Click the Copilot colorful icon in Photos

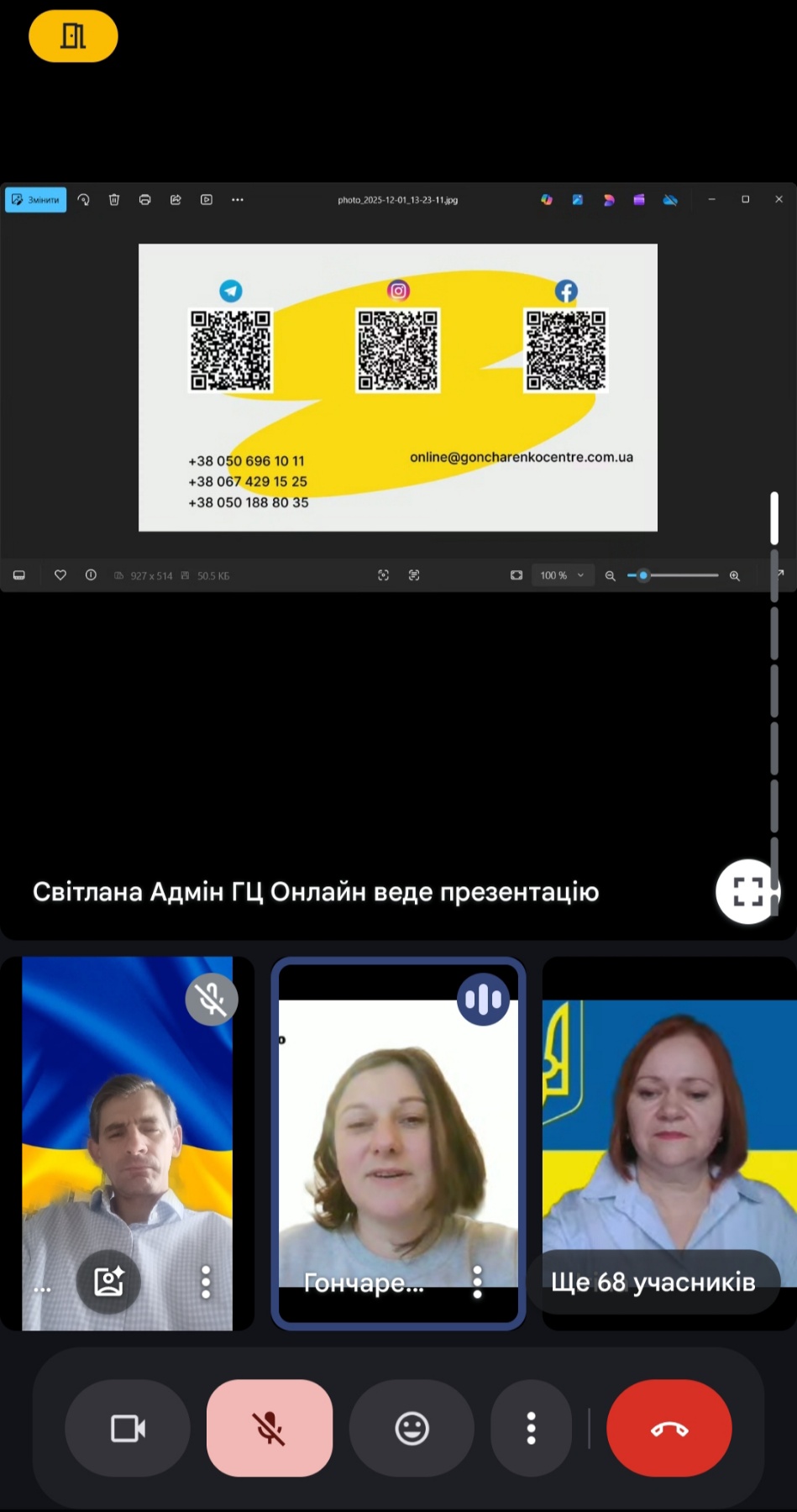pos(547,200)
